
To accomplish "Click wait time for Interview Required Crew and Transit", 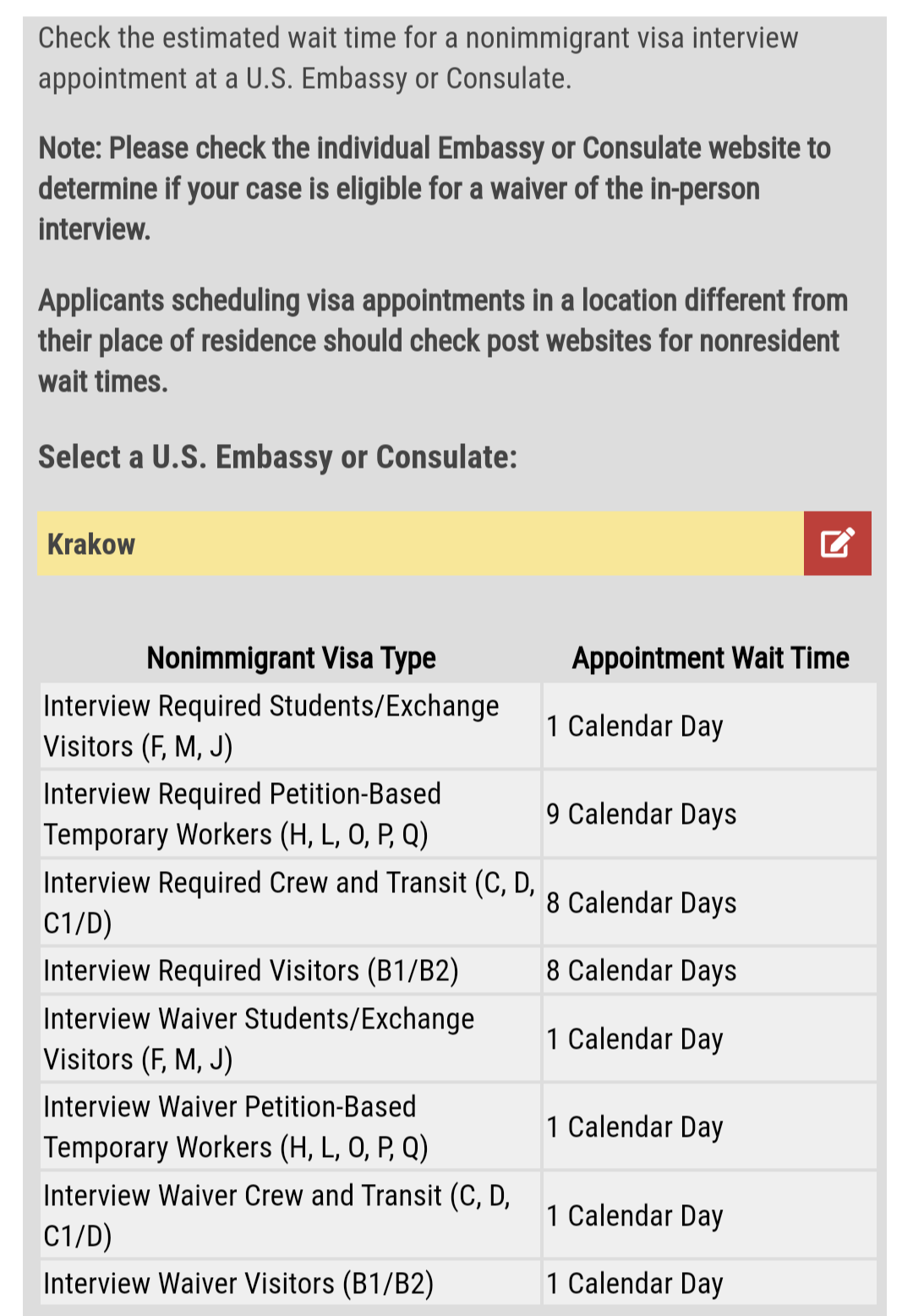I will tap(642, 902).
